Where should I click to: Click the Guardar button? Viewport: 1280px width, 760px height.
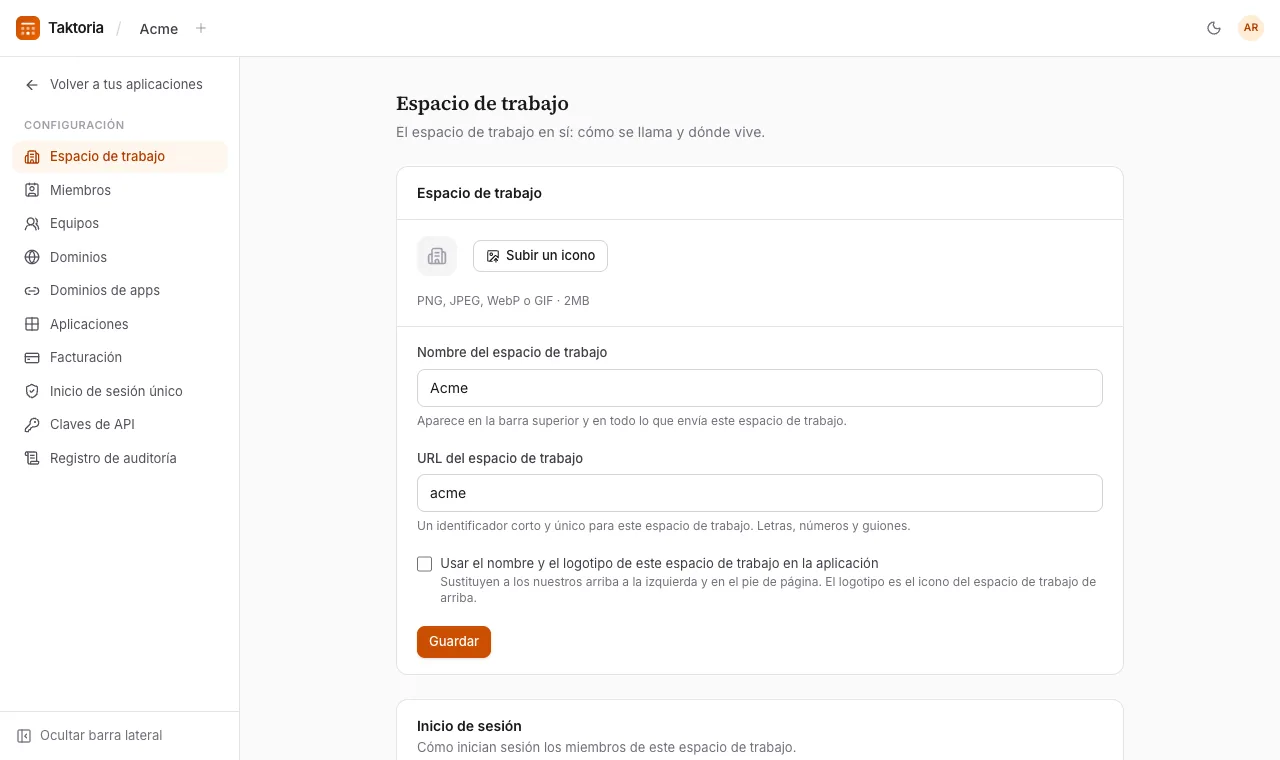click(x=454, y=642)
